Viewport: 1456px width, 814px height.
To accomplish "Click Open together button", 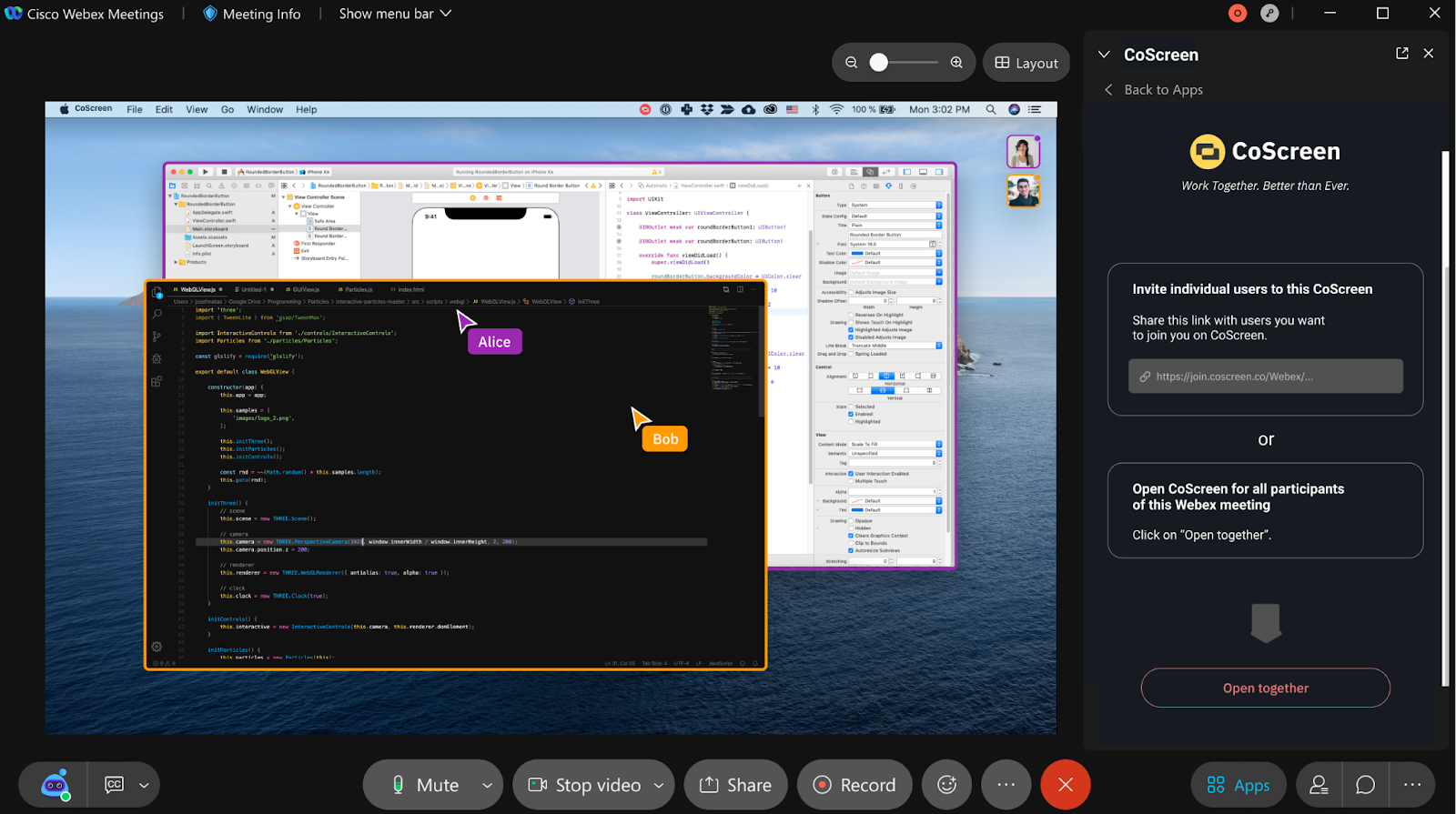I will click(1266, 688).
